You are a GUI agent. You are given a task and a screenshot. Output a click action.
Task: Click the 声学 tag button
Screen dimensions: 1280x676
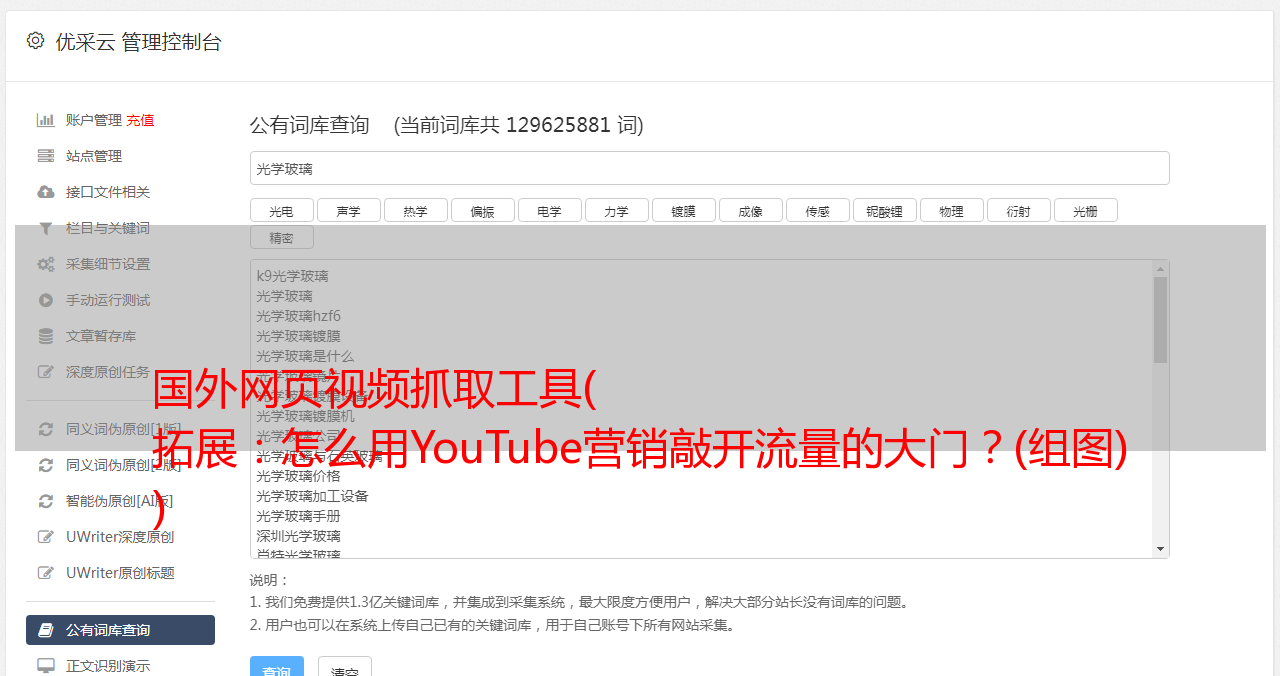348,211
